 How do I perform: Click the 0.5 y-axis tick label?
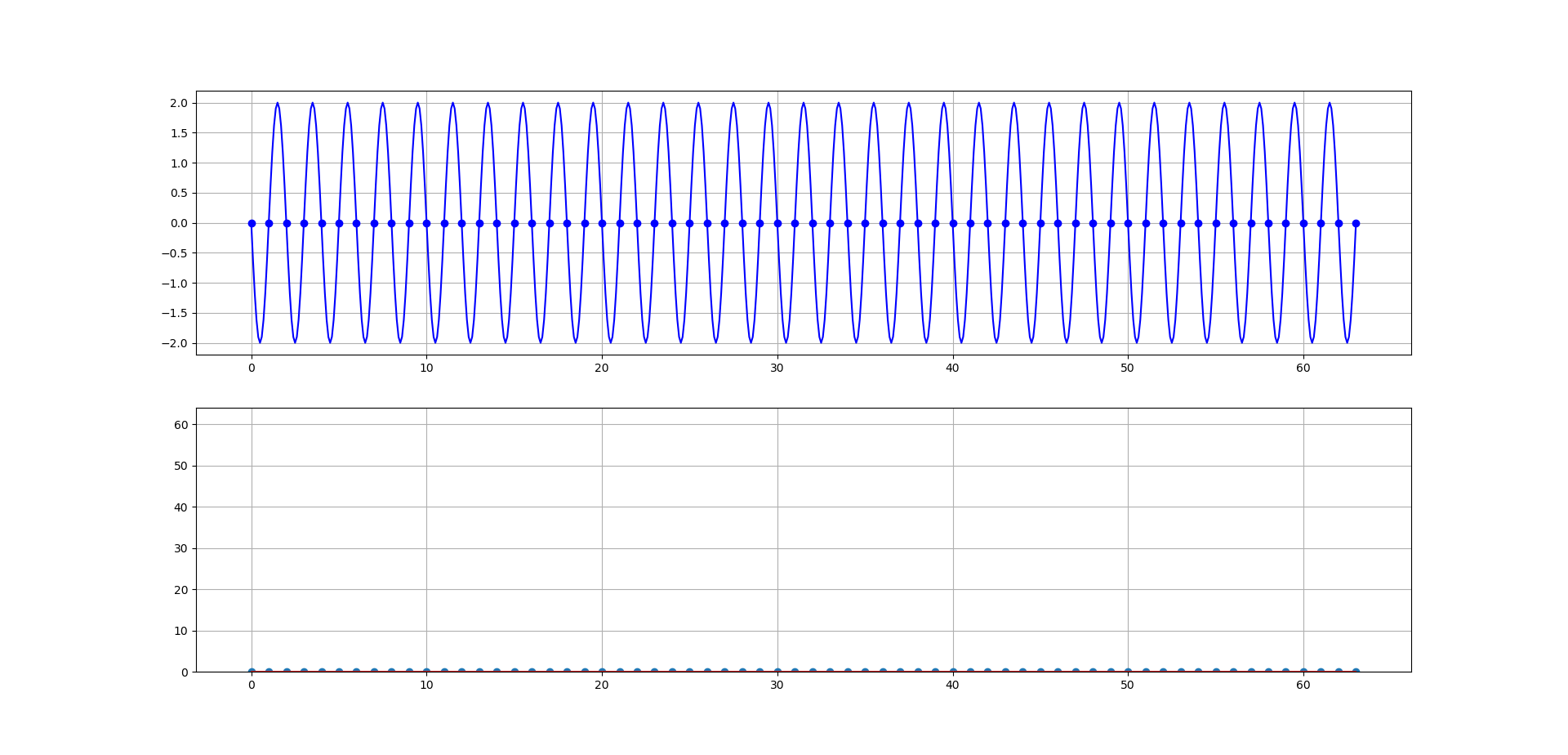pos(179,193)
